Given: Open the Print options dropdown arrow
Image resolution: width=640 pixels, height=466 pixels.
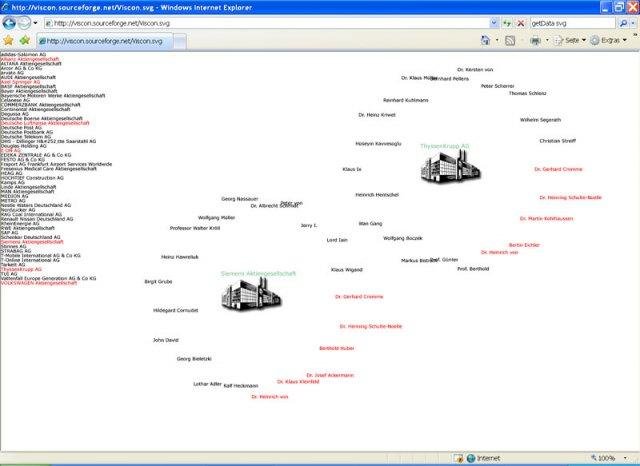Looking at the screenshot, I should pos(547,40).
